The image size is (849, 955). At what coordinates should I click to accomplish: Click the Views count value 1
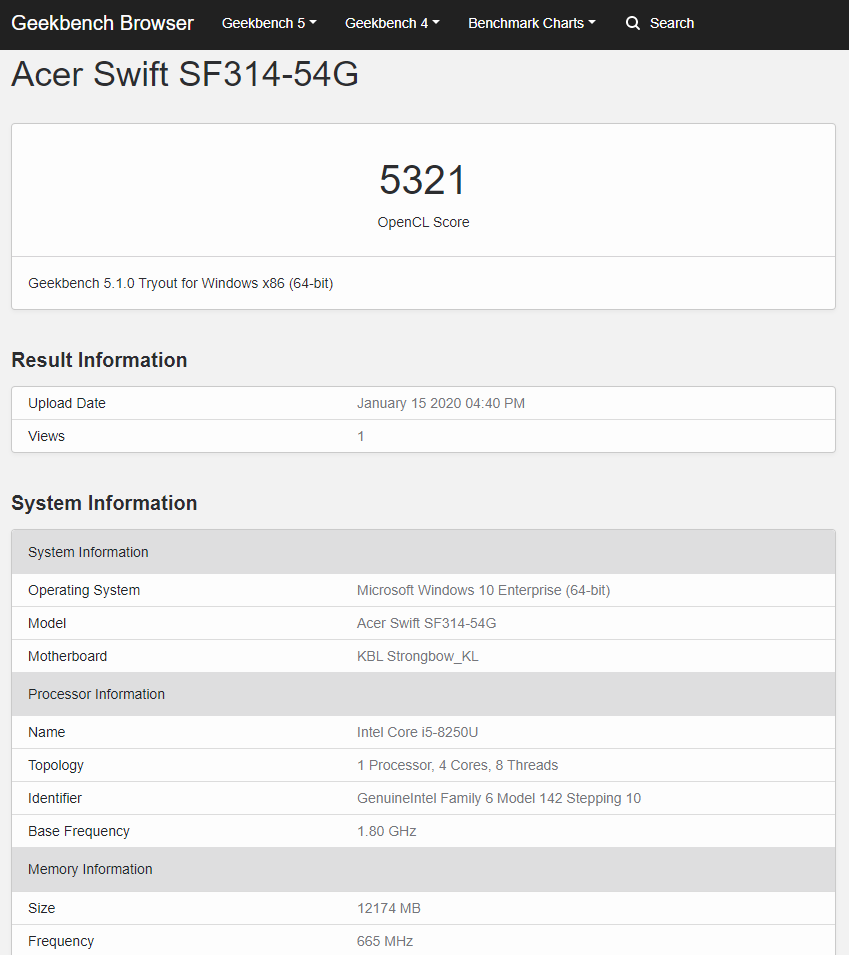coord(361,436)
